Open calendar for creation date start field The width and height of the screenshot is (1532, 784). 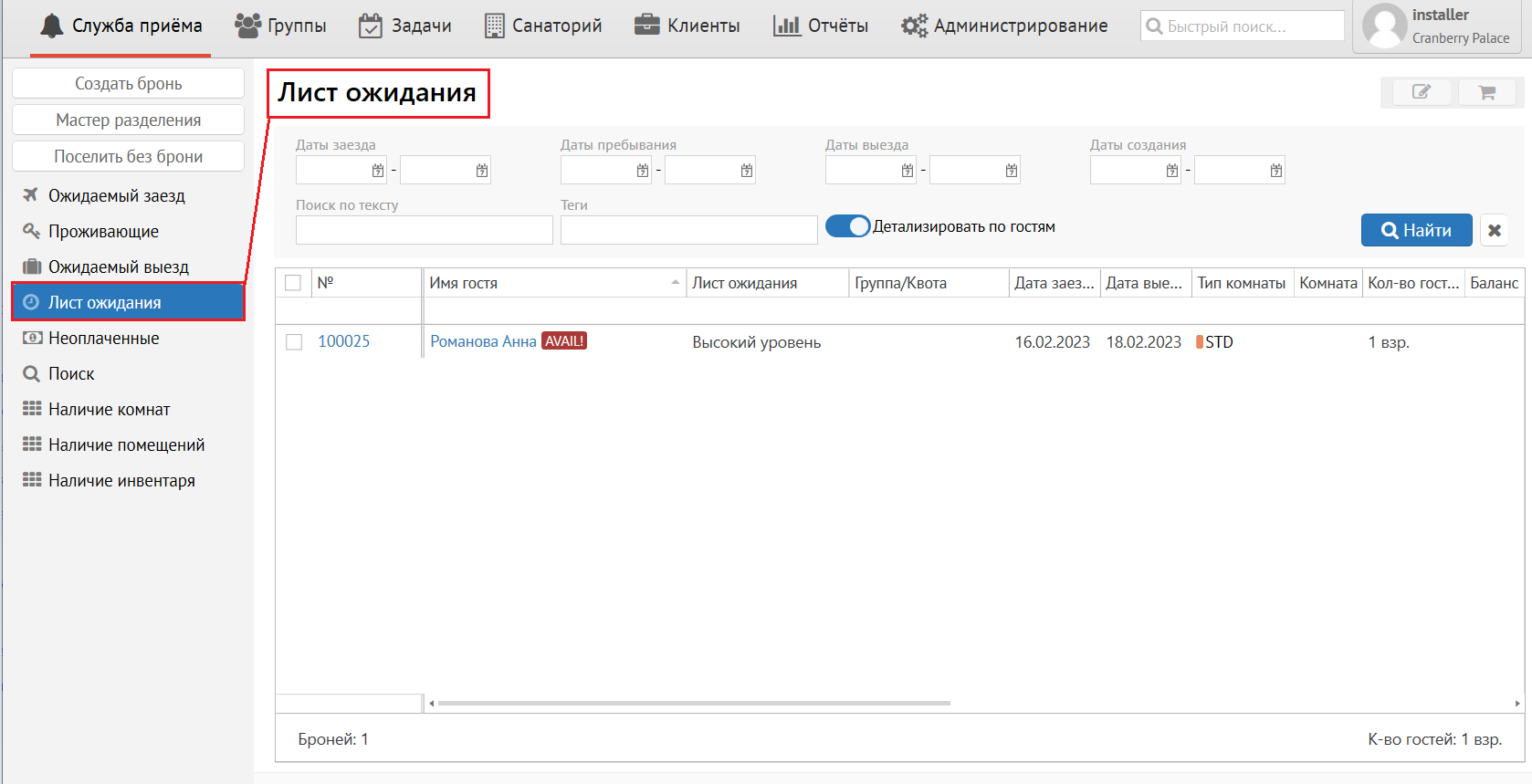coord(1171,171)
